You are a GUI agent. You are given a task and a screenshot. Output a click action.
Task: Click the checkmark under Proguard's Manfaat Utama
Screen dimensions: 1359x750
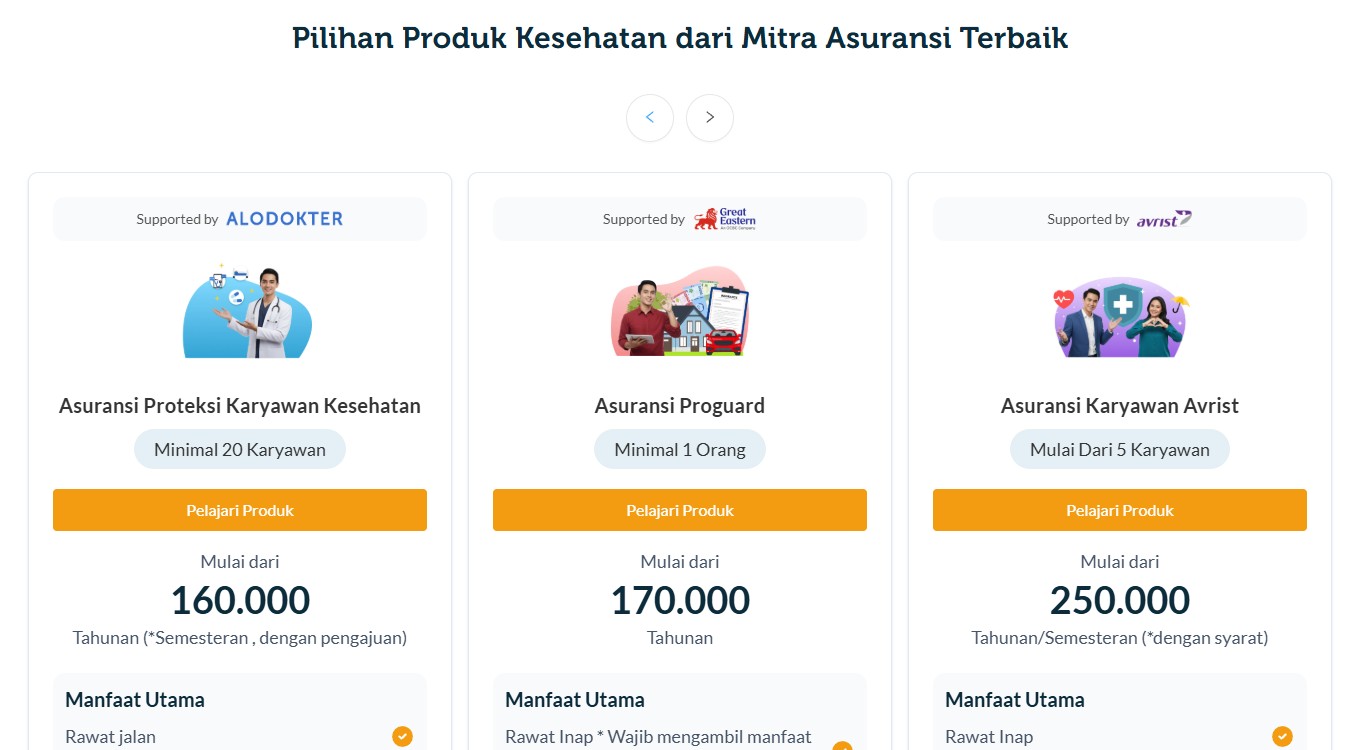coord(842,746)
